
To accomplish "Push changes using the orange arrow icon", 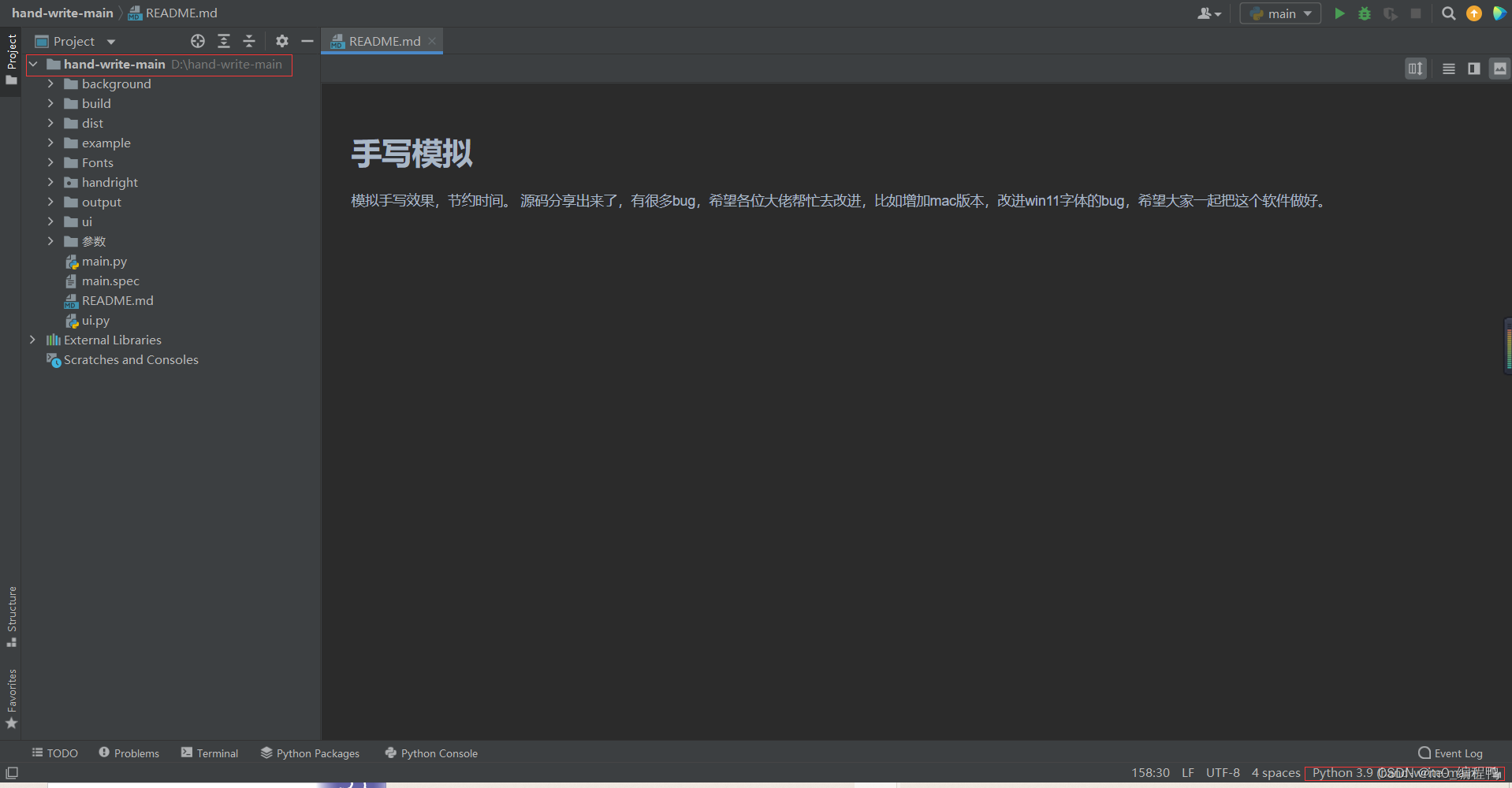I will pos(1473,13).
